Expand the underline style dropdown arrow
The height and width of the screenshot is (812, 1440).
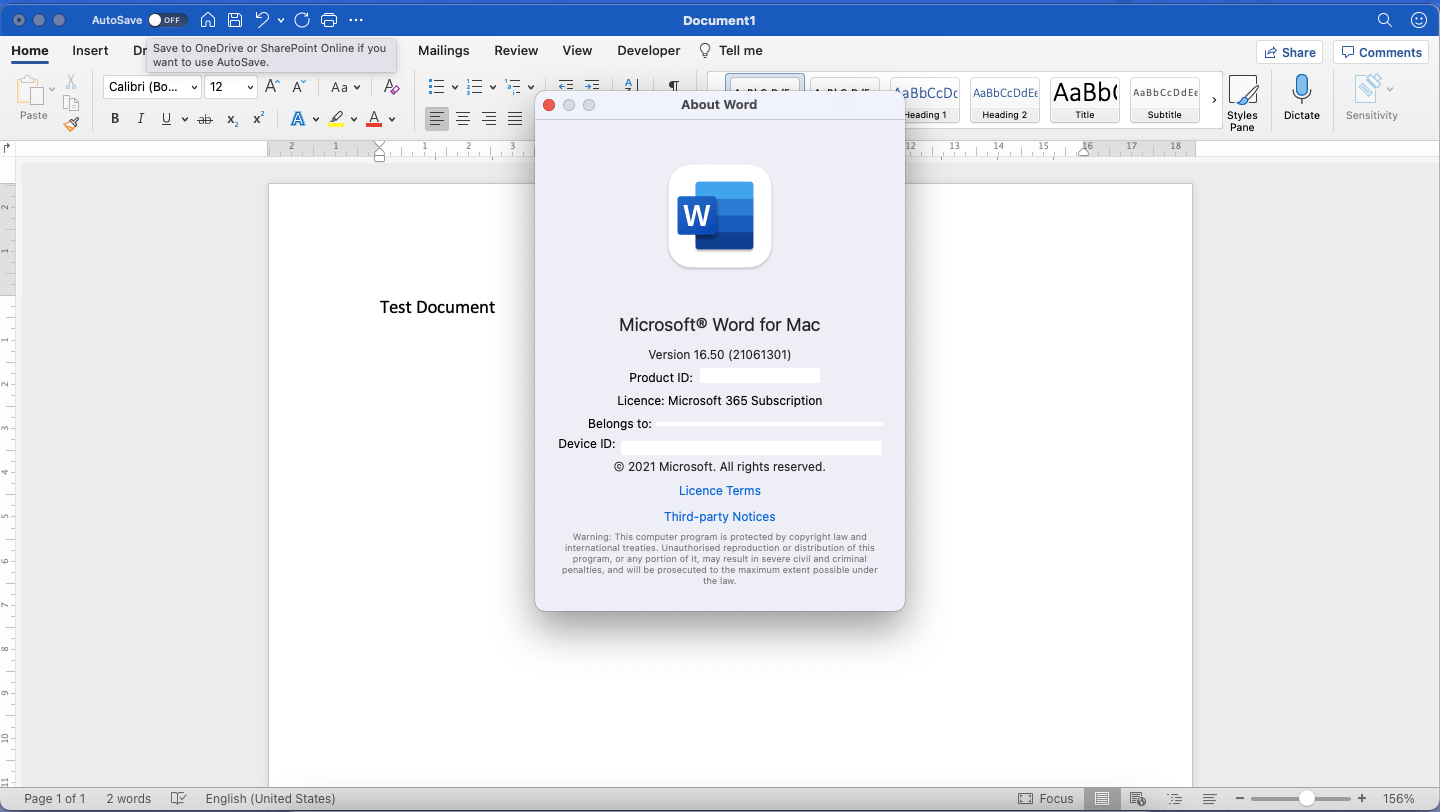pos(186,119)
